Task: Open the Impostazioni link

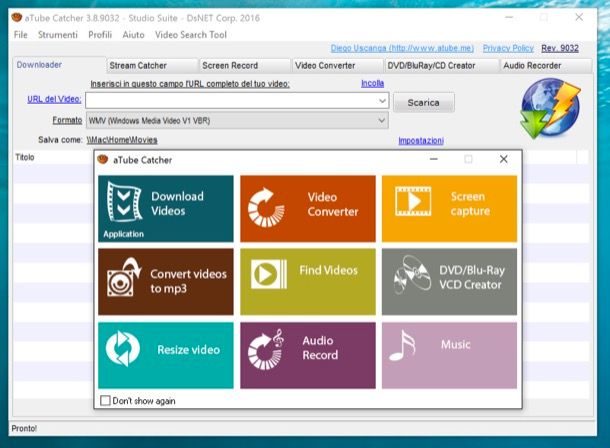Action: (x=420, y=141)
